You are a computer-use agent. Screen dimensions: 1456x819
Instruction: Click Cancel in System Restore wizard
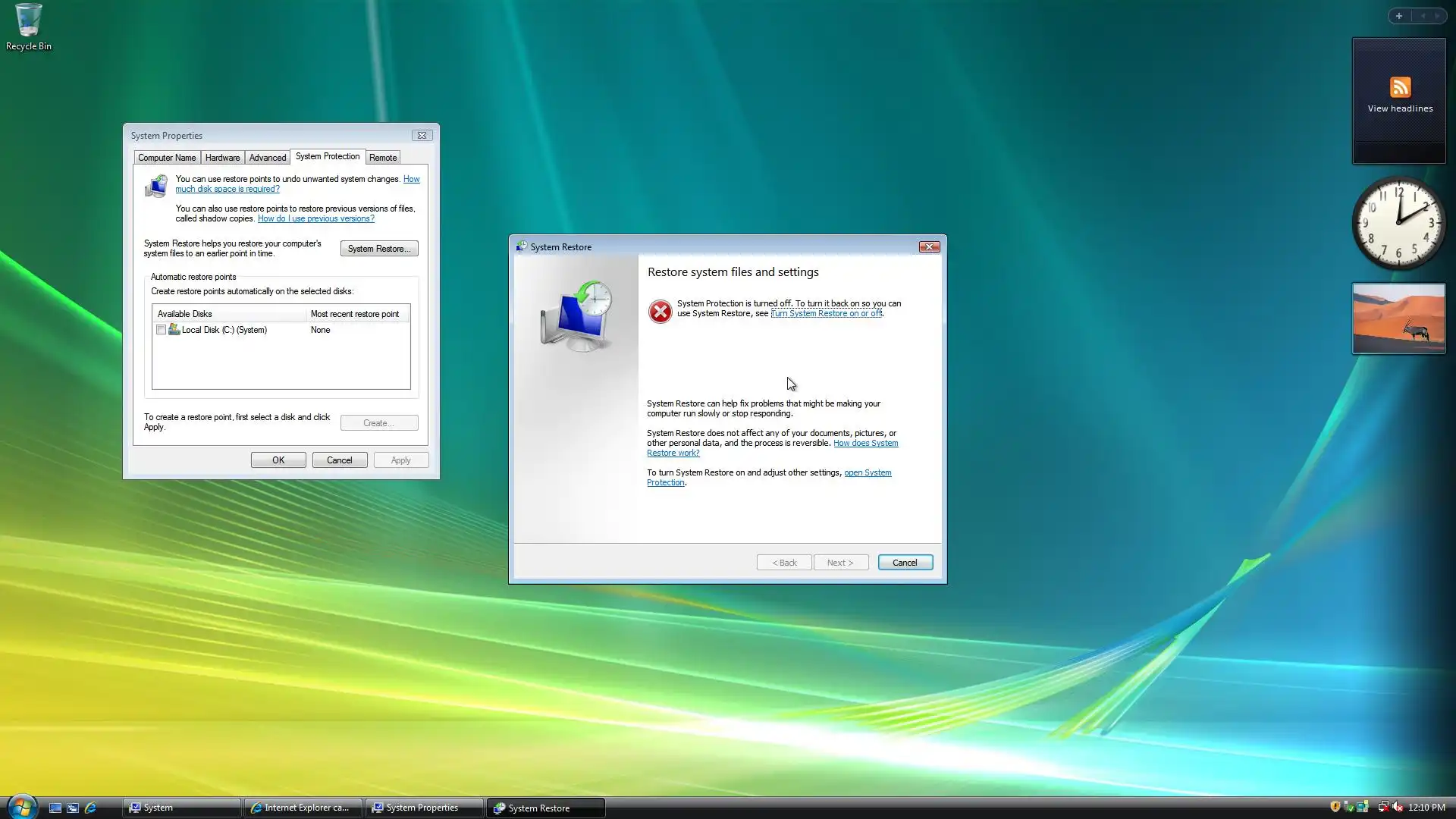click(x=905, y=563)
